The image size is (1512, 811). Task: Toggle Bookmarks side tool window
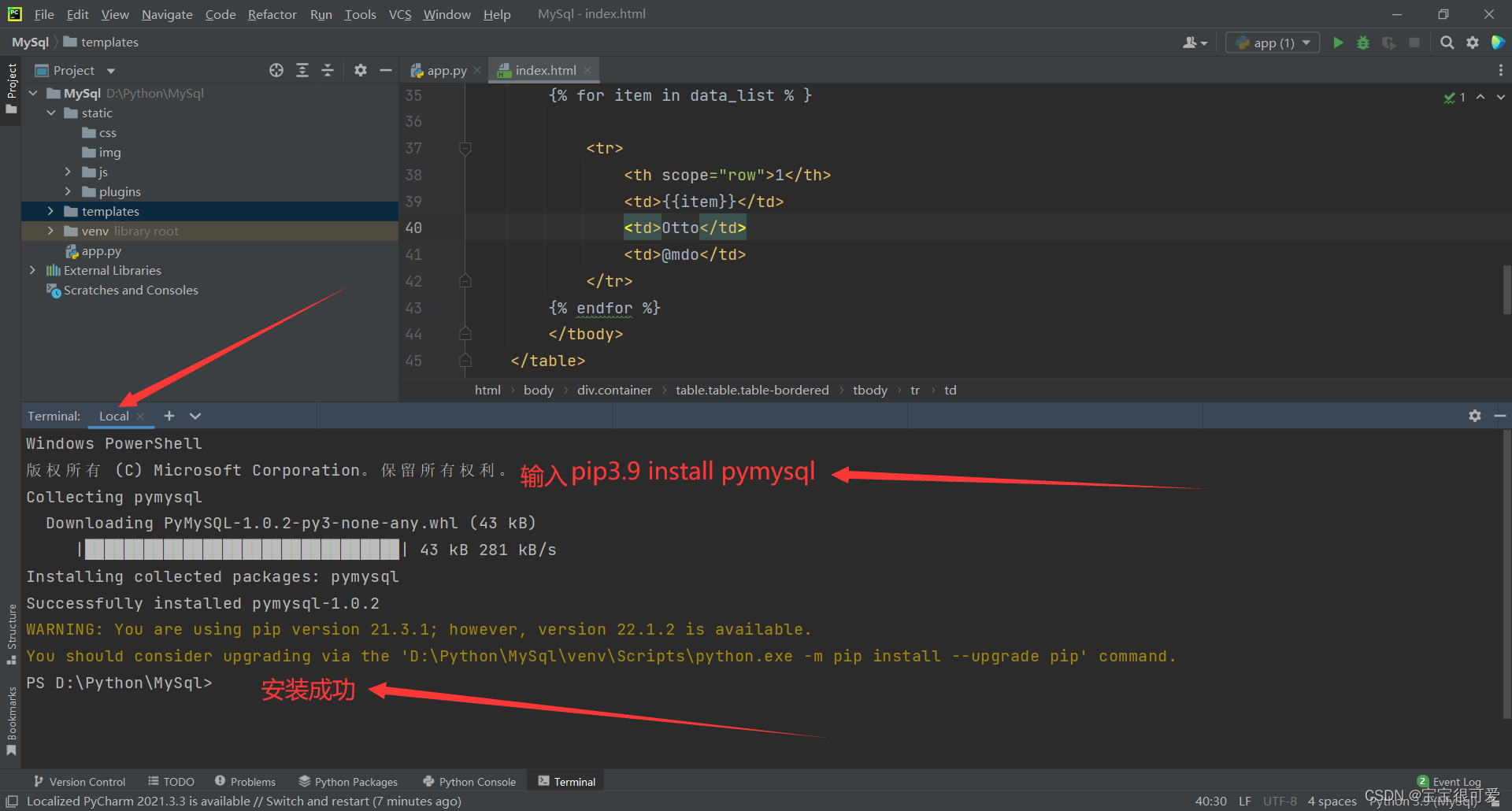[11, 720]
